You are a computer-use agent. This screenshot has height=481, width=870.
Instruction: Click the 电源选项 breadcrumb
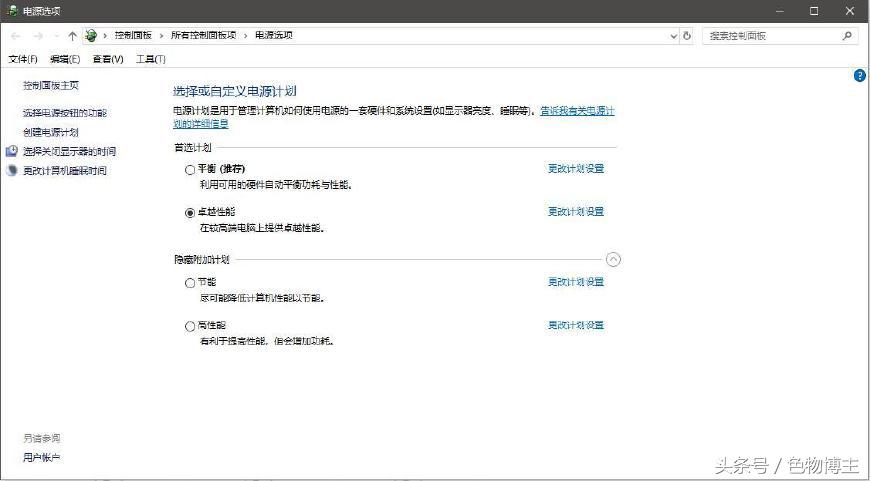click(274, 35)
